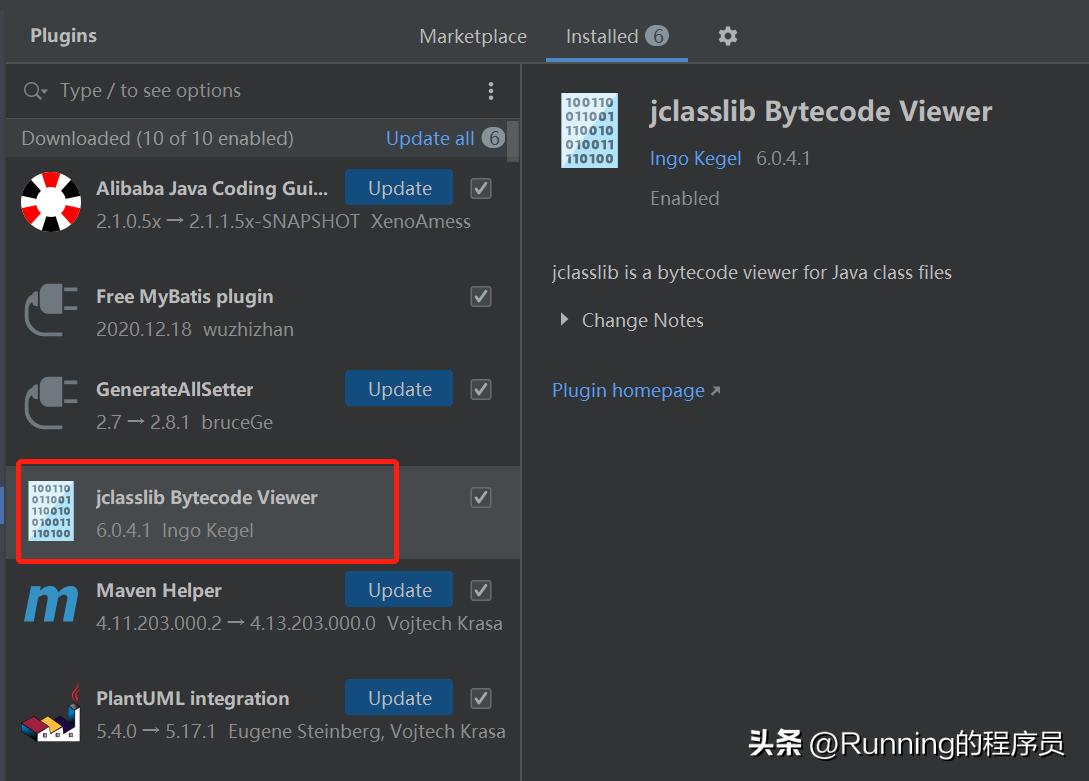1089x781 pixels.
Task: Click the Free MyBatis plugin plug icon
Action: pos(51,311)
